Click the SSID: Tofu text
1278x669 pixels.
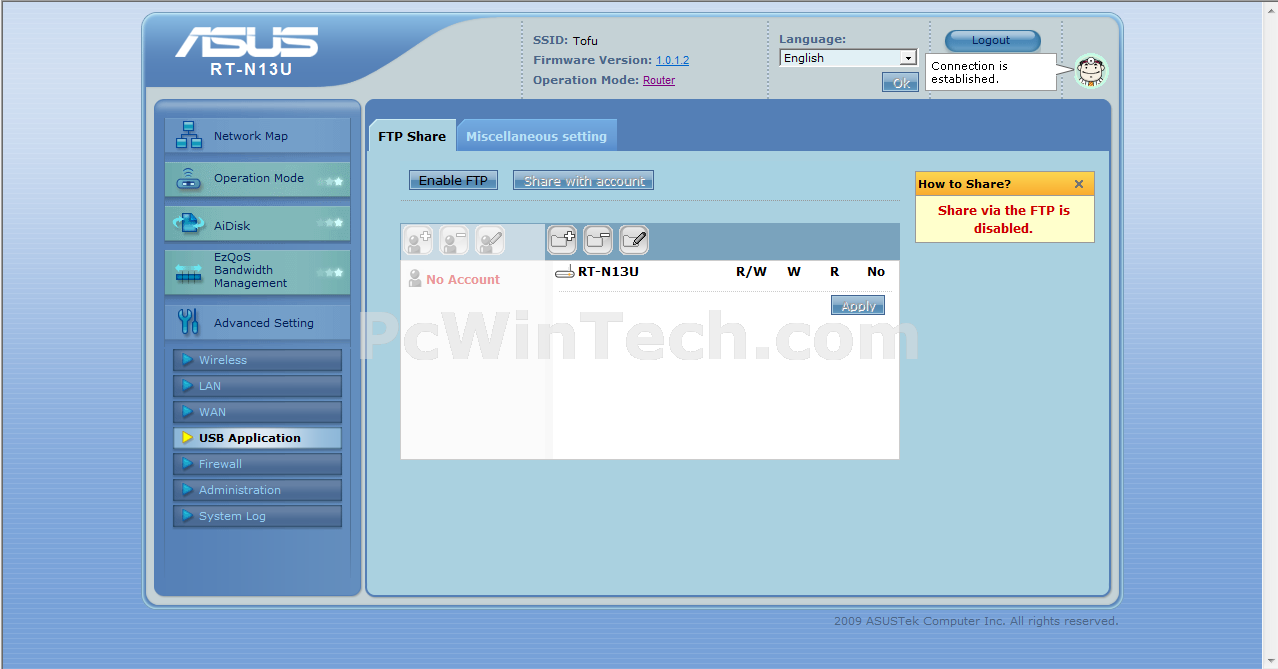point(565,41)
